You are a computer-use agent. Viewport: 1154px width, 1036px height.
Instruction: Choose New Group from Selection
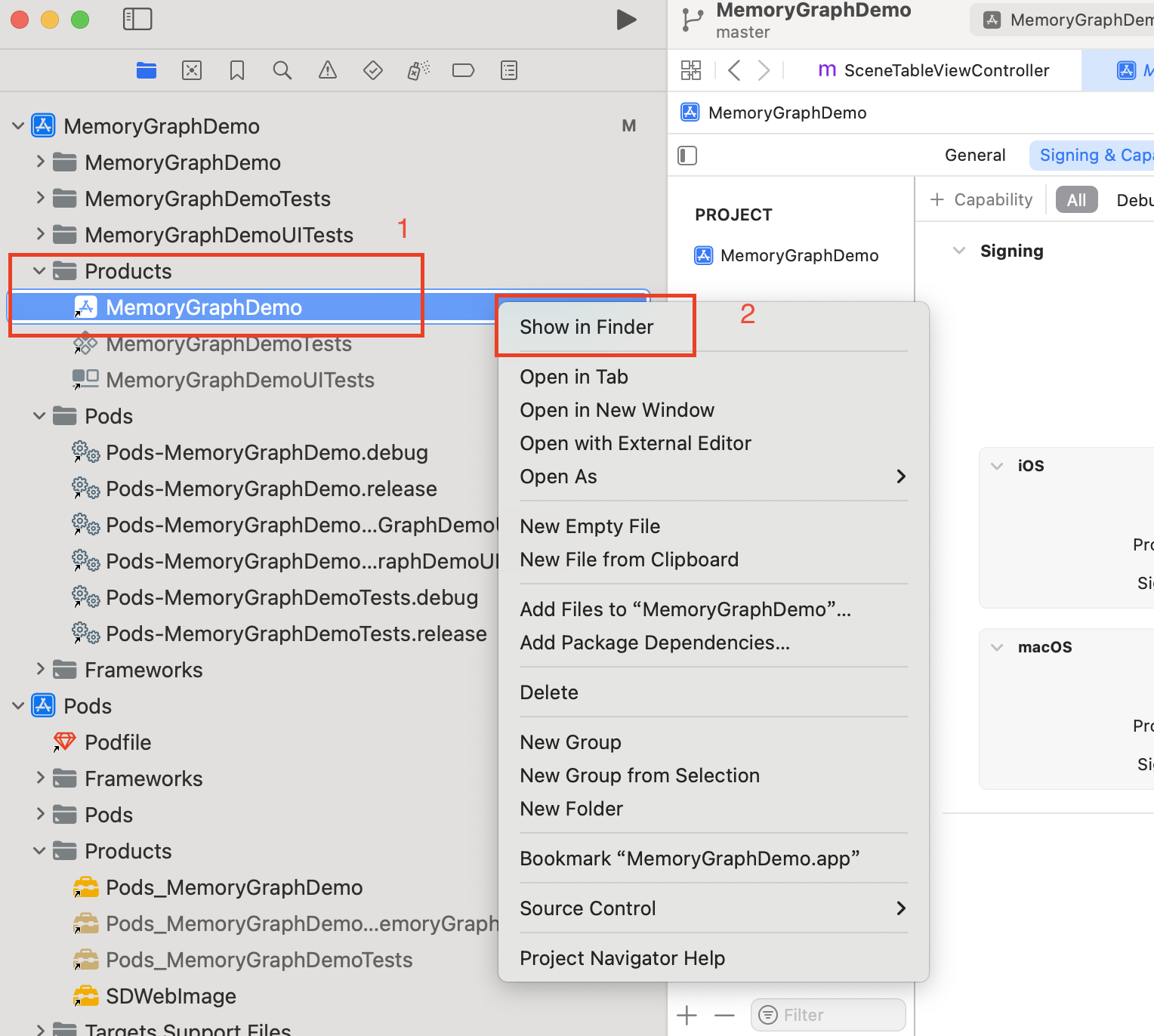click(x=640, y=775)
